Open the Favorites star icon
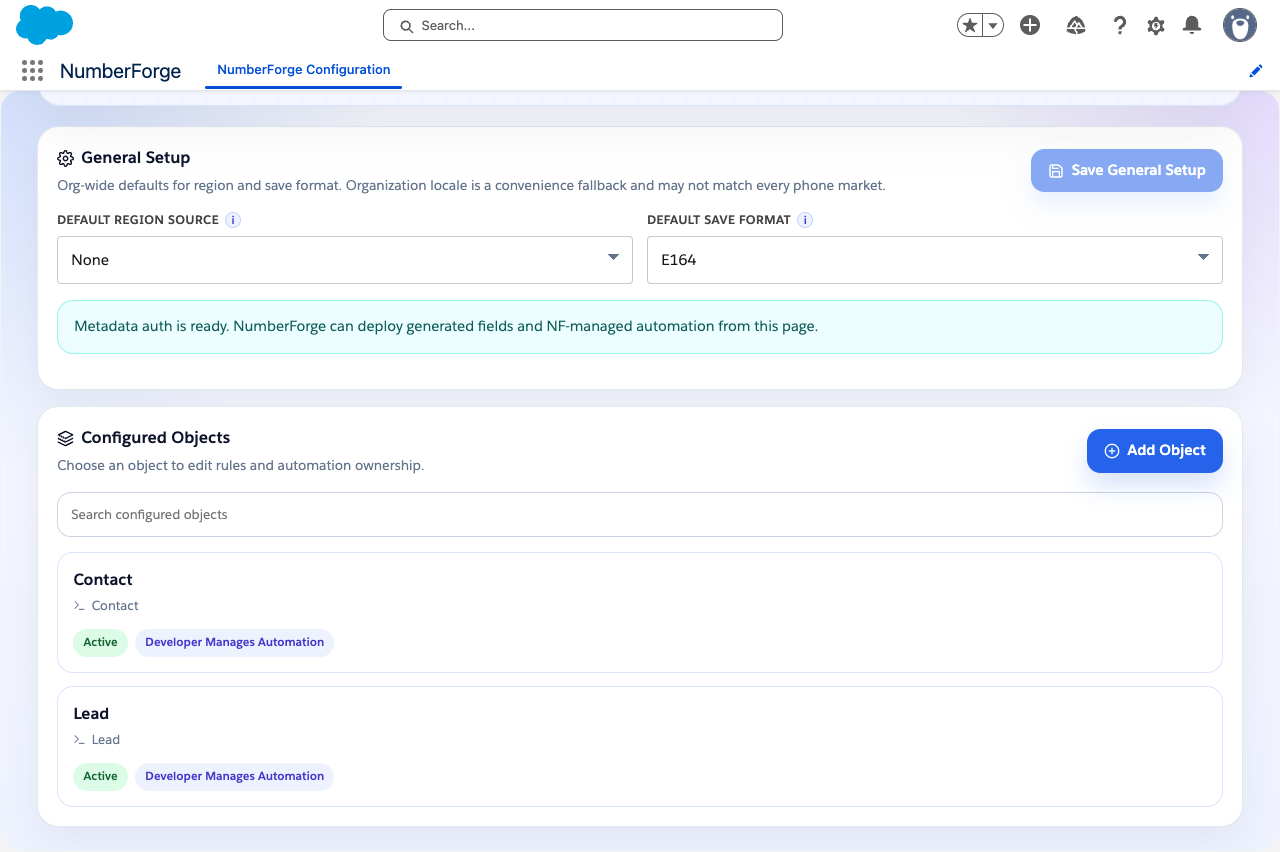This screenshot has height=852, width=1280. (x=969, y=25)
